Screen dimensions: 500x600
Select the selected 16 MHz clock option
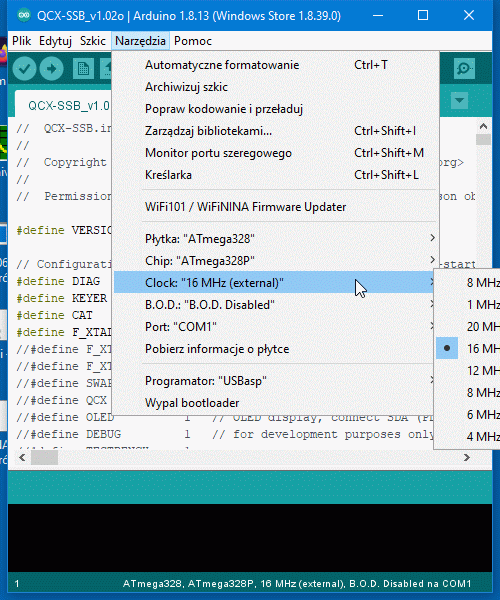click(x=468, y=349)
